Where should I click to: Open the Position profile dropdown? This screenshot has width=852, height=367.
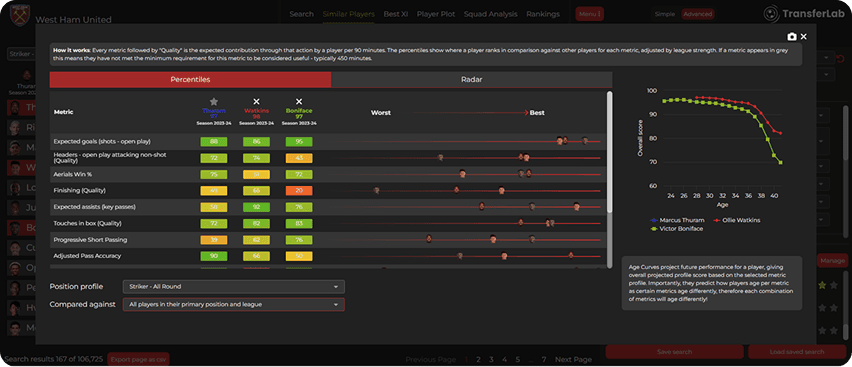(x=234, y=287)
